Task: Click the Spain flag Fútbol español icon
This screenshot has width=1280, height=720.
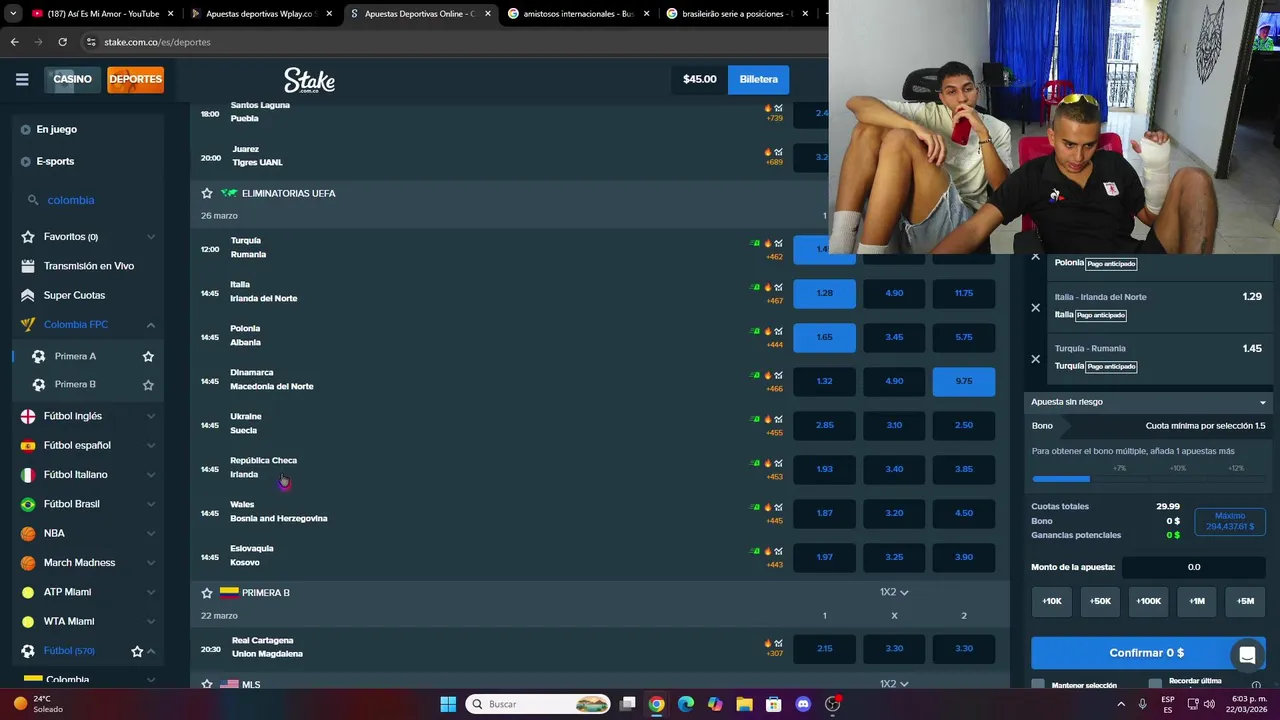Action: pyautogui.click(x=28, y=445)
